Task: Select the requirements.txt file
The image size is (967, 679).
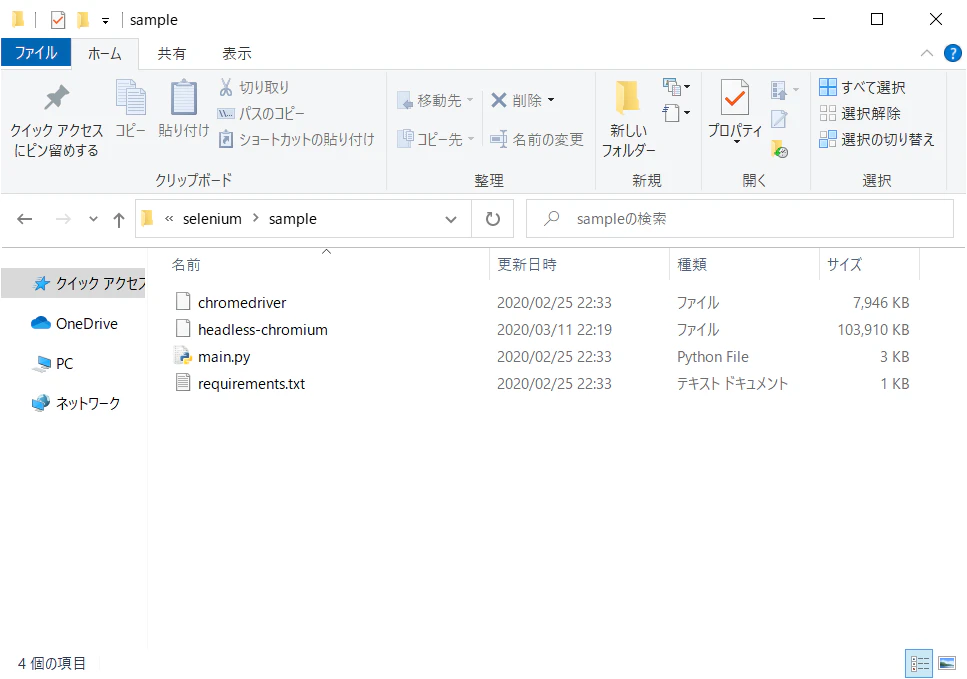Action: tap(251, 384)
